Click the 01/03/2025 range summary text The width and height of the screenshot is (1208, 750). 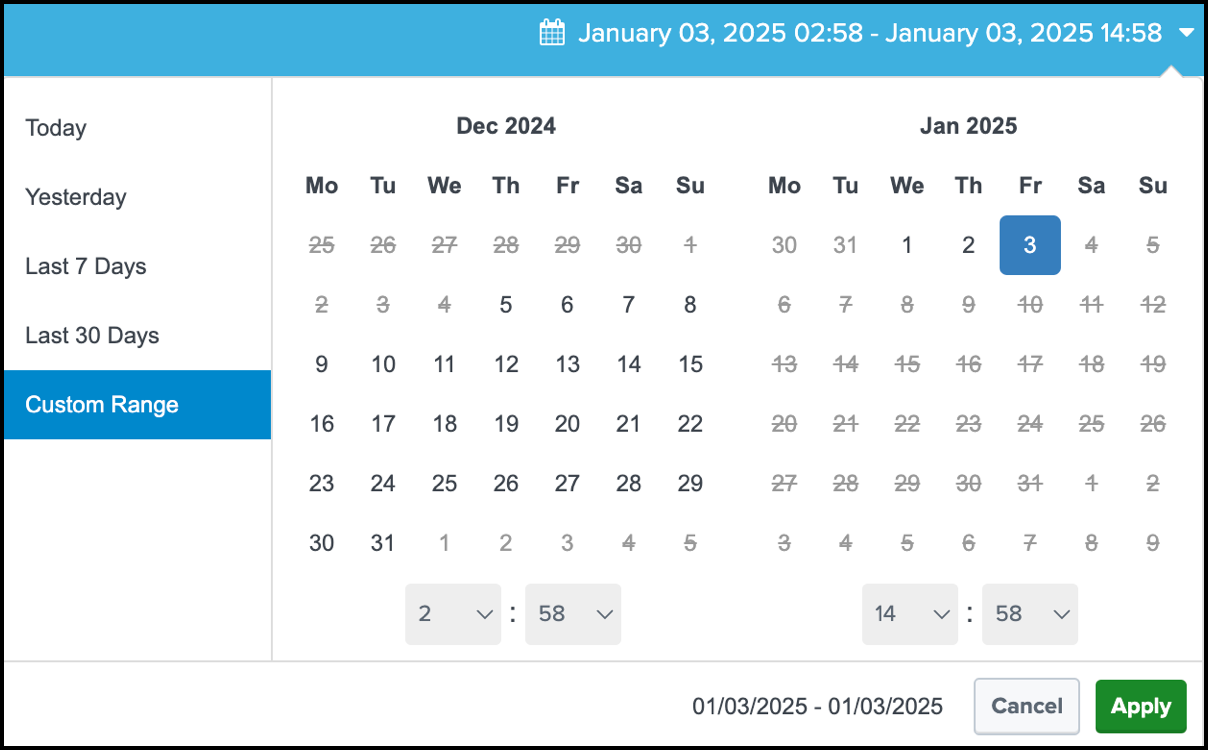816,706
